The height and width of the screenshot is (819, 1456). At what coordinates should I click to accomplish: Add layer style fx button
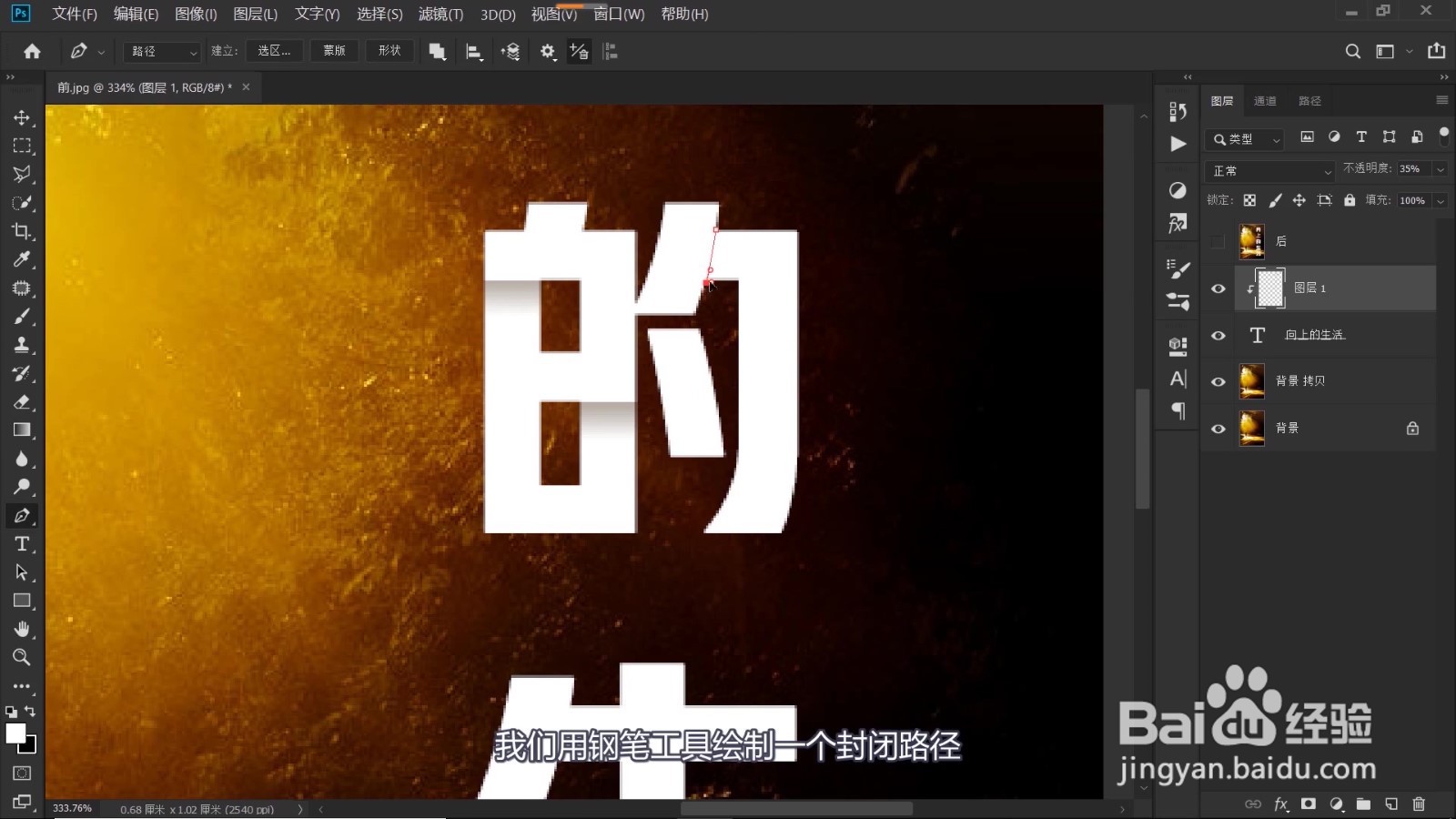[1281, 804]
